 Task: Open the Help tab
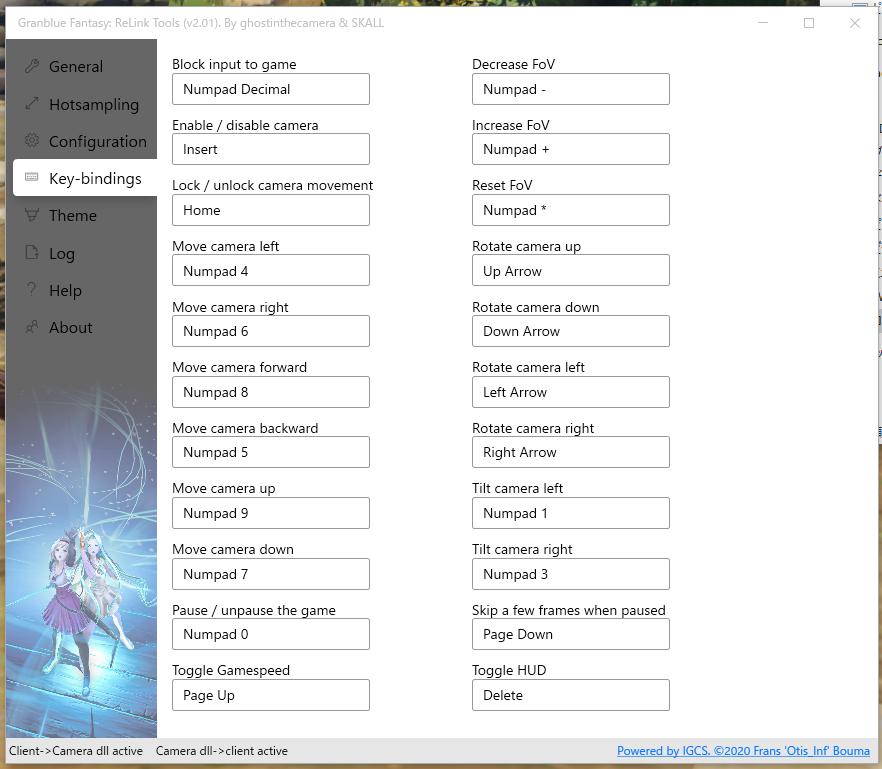pyautogui.click(x=84, y=290)
